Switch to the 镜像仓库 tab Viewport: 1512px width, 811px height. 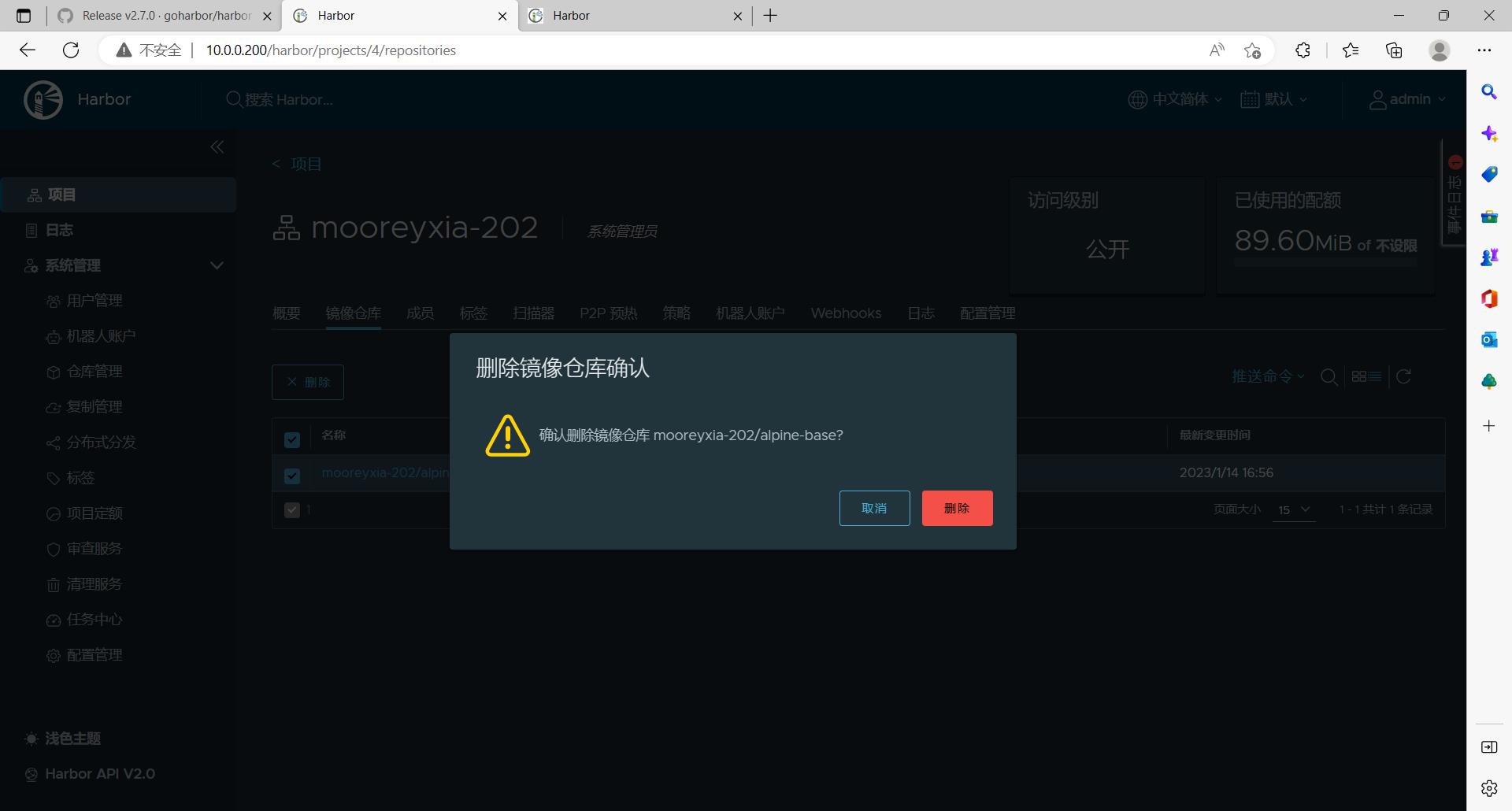click(x=354, y=313)
